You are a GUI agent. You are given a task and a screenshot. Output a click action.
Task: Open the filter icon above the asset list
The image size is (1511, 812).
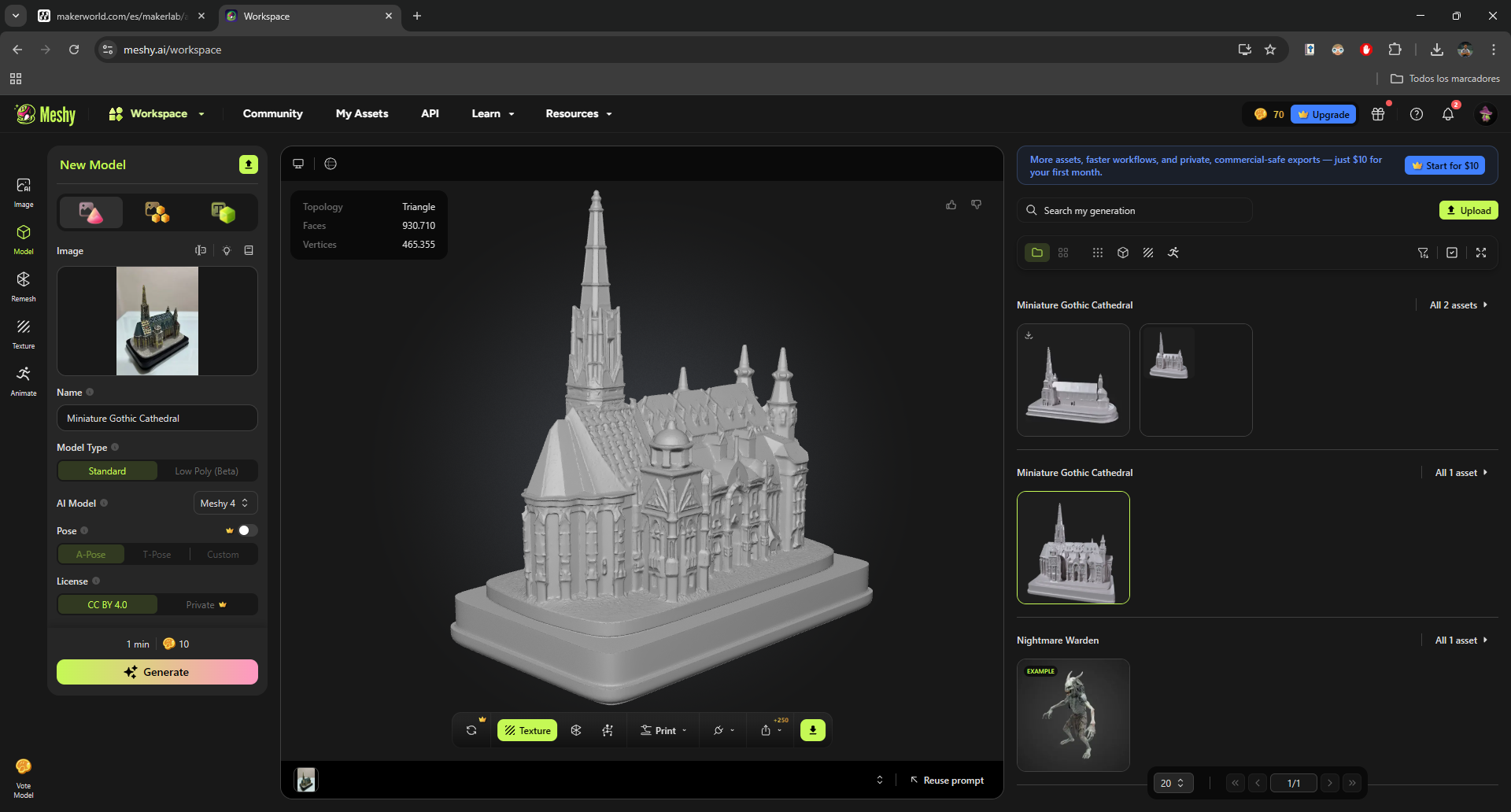[x=1423, y=253]
